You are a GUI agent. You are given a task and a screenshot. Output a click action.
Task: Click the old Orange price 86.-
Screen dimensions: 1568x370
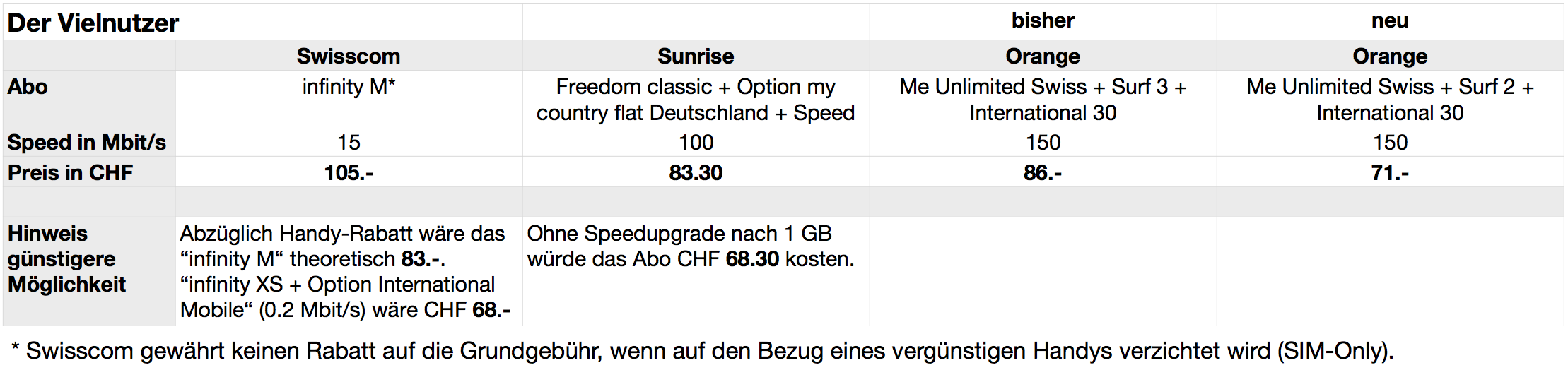(x=1043, y=172)
